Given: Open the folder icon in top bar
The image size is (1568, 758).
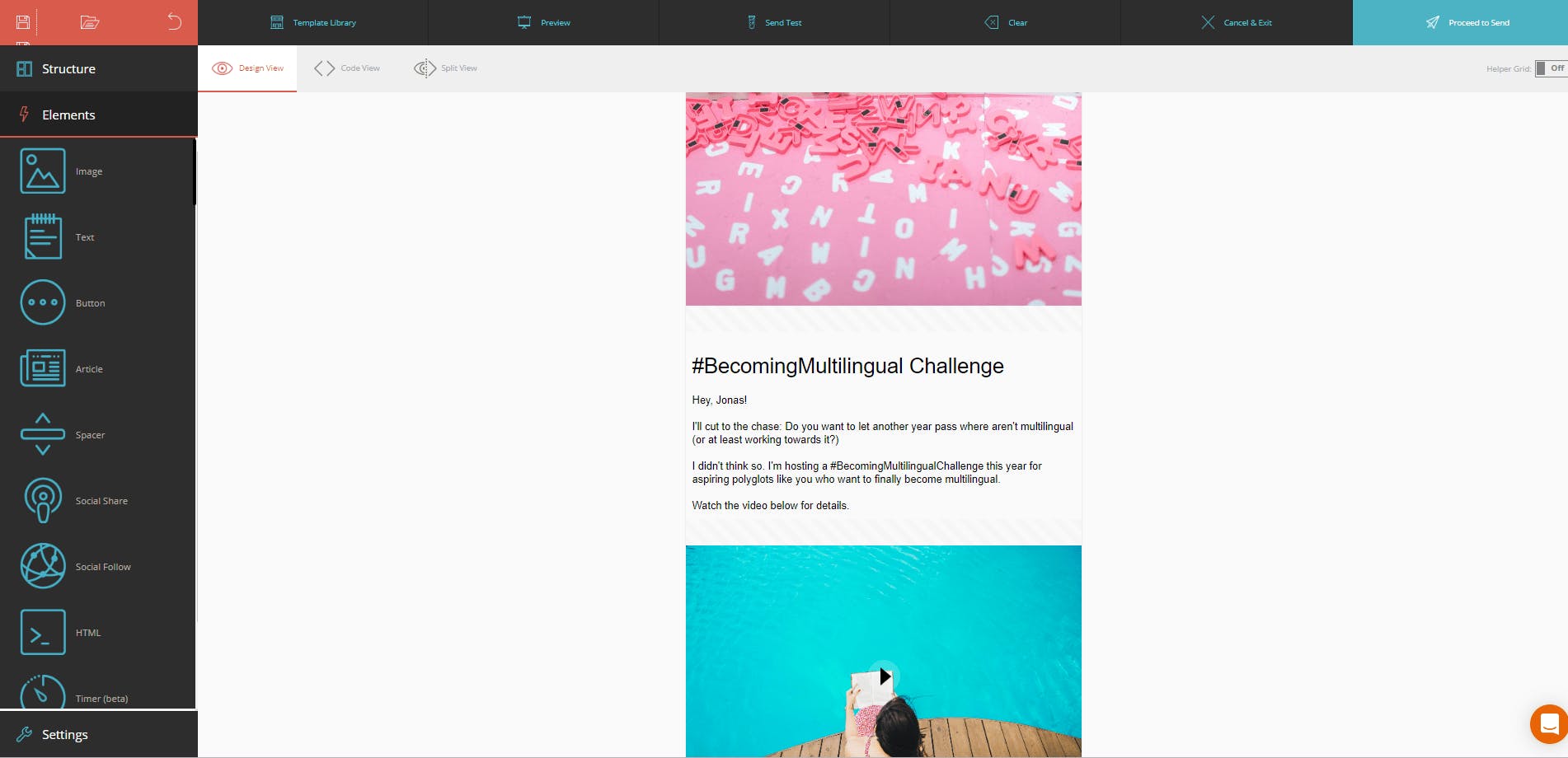Looking at the screenshot, I should 90,22.
